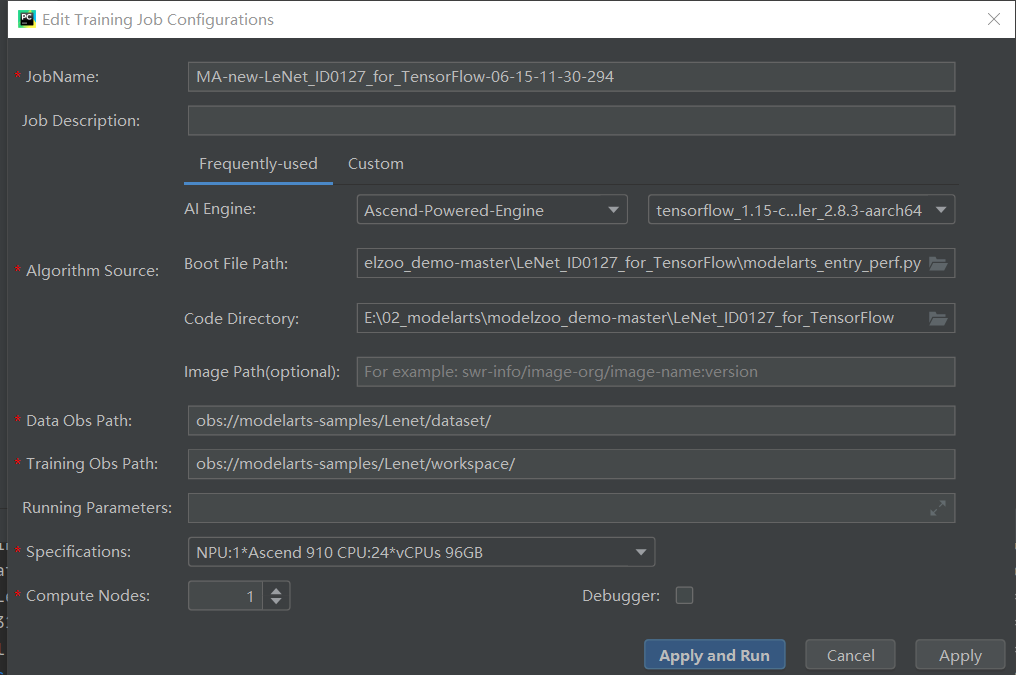This screenshot has width=1016, height=675.
Task: Expand the Running Parameters field editor
Action: click(x=937, y=508)
